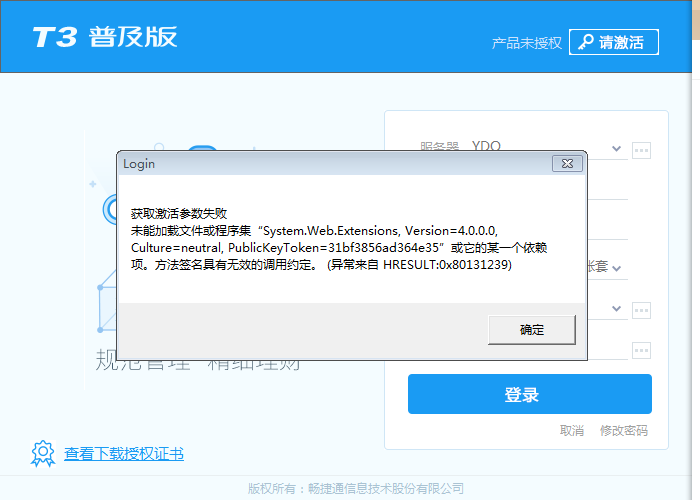700x500 pixels.
Task: Click the 取消 link
Action: (x=572, y=430)
